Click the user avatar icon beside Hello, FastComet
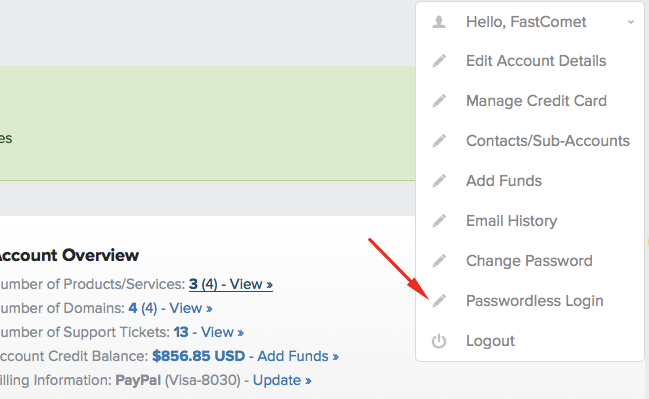This screenshot has height=399, width=649. click(439, 22)
